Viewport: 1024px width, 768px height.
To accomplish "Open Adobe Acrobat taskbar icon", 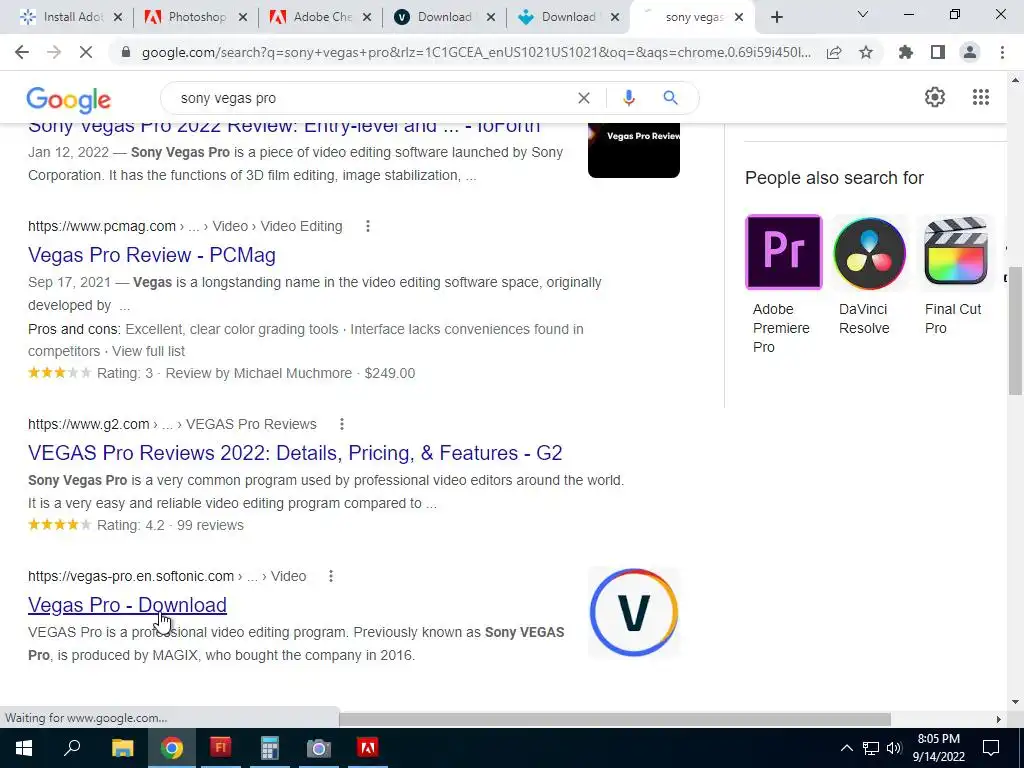I will (368, 748).
